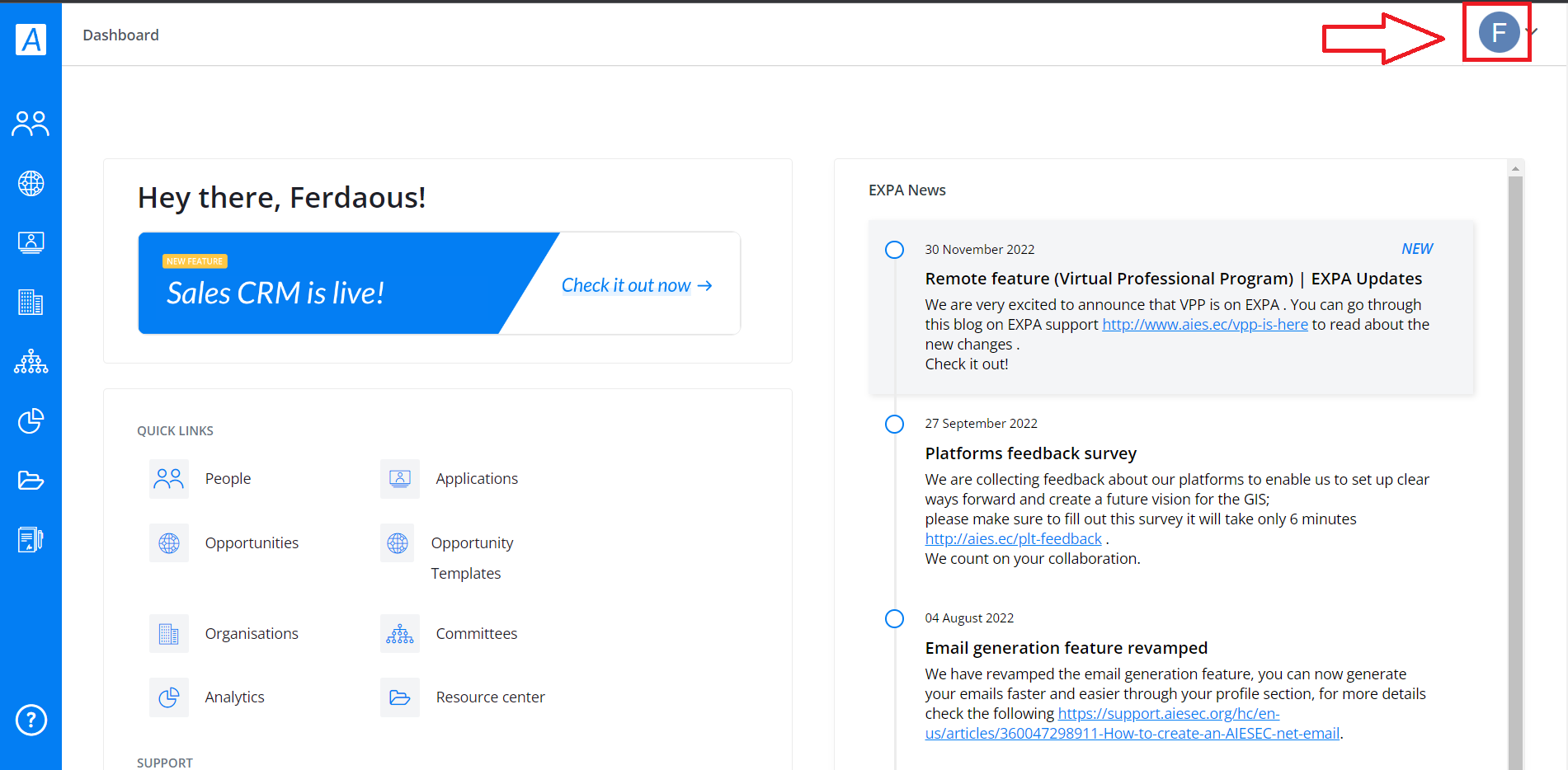1568x770 pixels.
Task: Open the aies.ec/plt-feedback link
Action: pos(1013,539)
